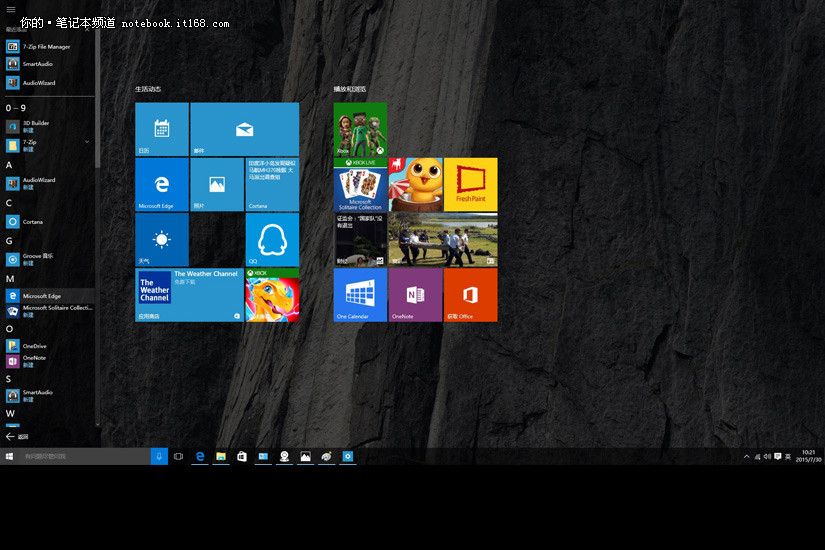Open OneNote in the app list
Viewport: 825px width, 550px height.
point(49,361)
